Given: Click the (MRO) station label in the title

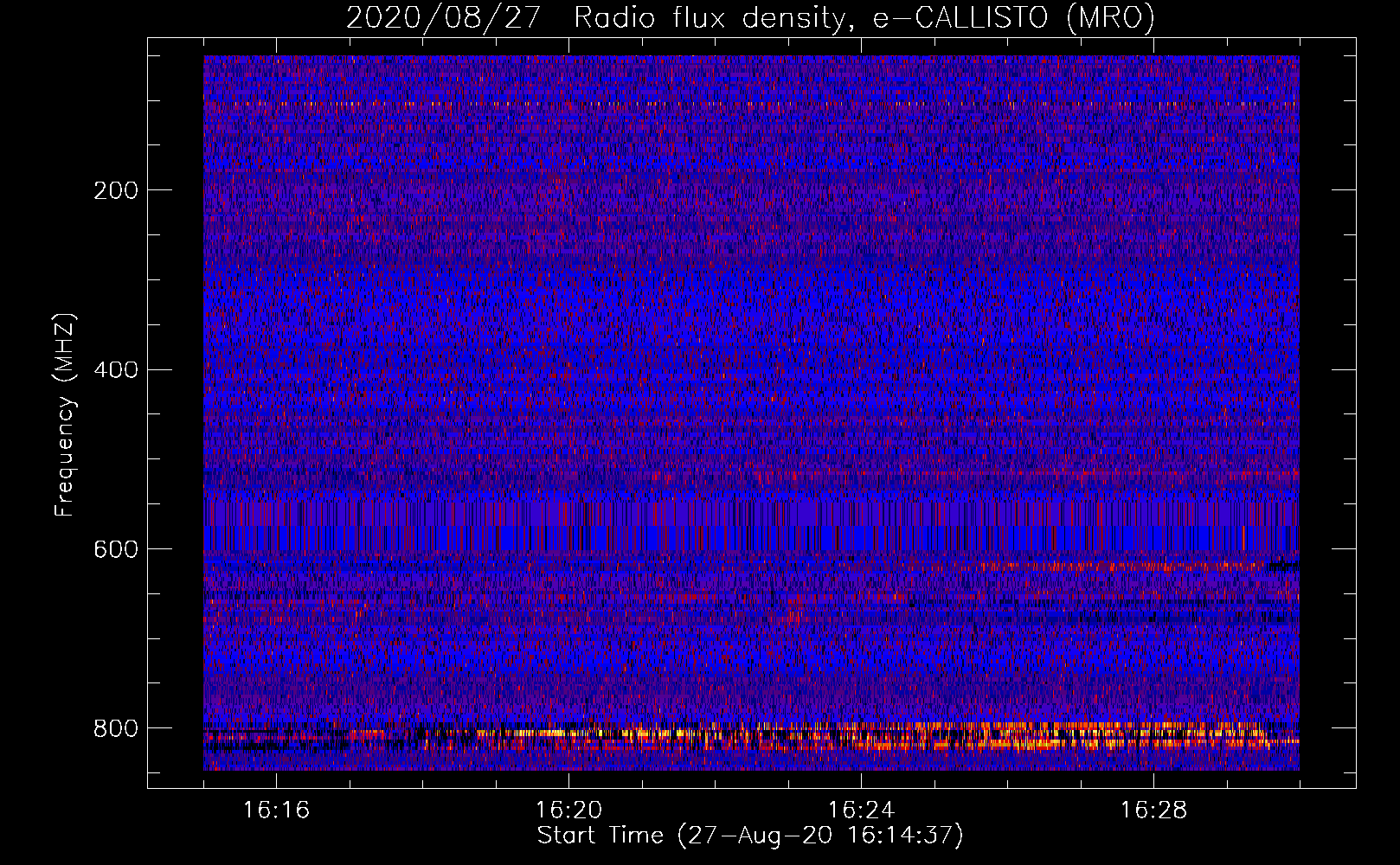Looking at the screenshot, I should tap(1110, 17).
